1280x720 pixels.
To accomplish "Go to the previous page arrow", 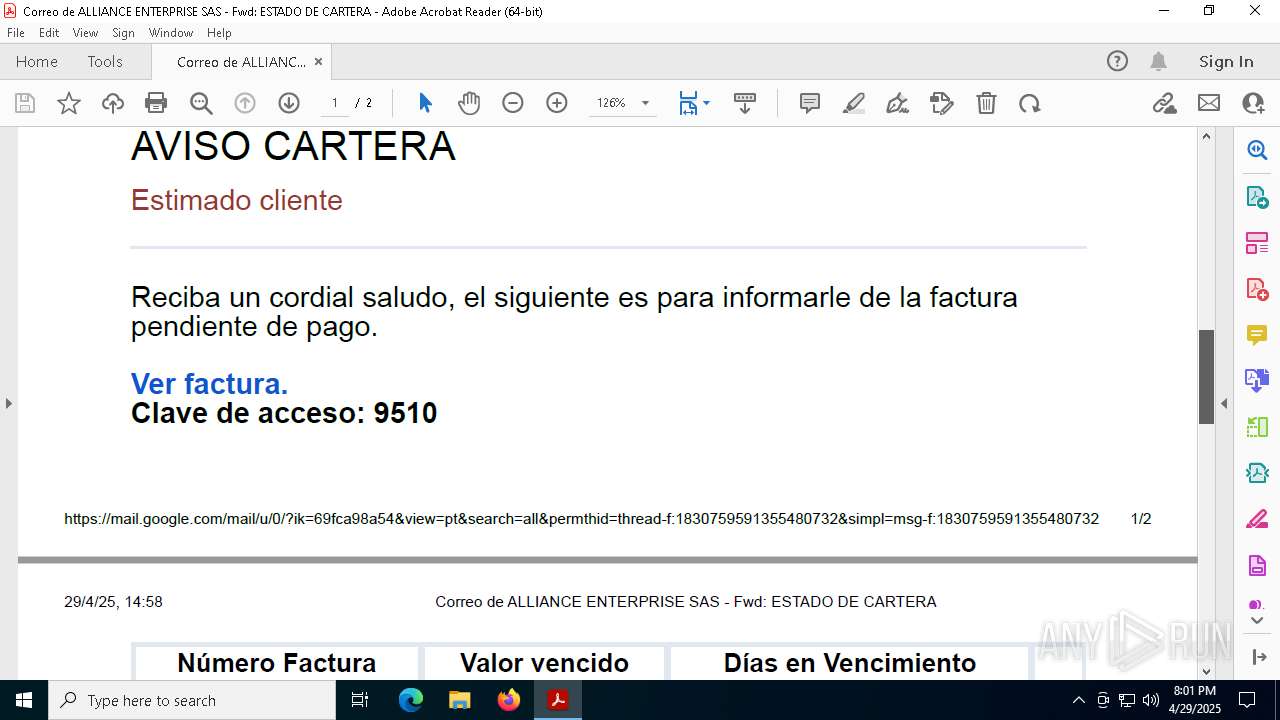I will tap(245, 103).
